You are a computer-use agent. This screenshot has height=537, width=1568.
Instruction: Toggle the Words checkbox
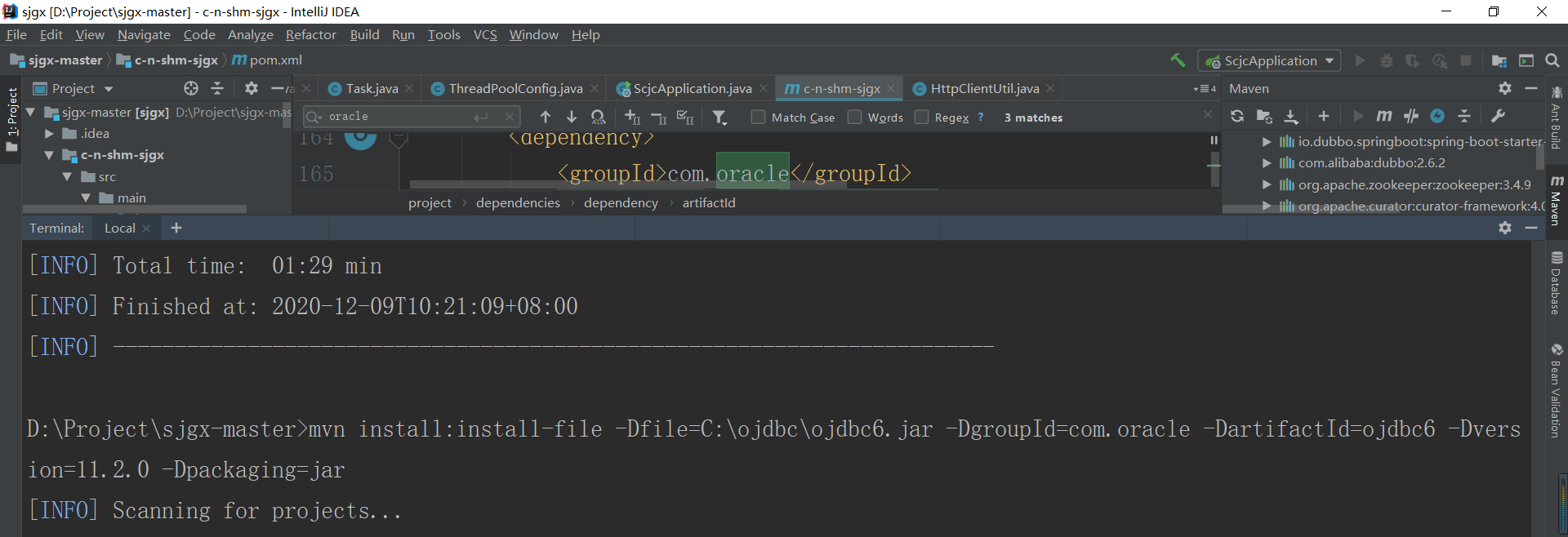point(855,118)
